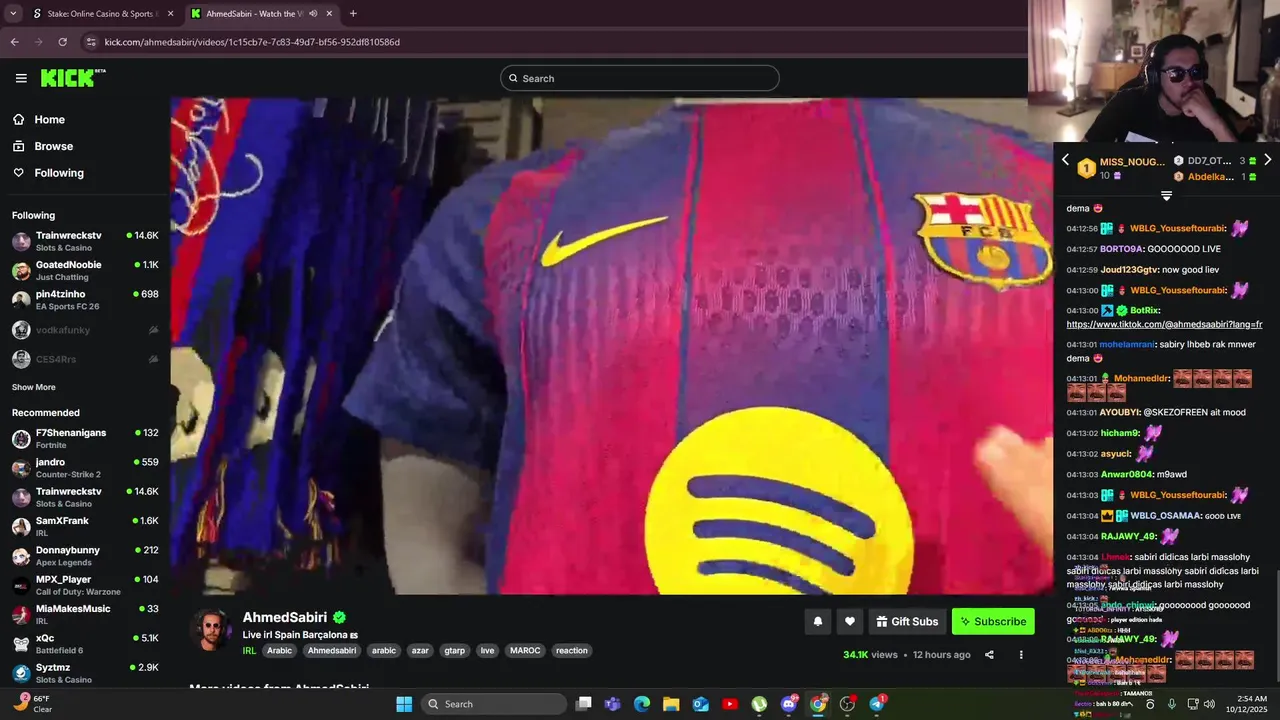Viewport: 1280px width, 720px height.
Task: Click the browser address bar URL
Action: point(252,42)
